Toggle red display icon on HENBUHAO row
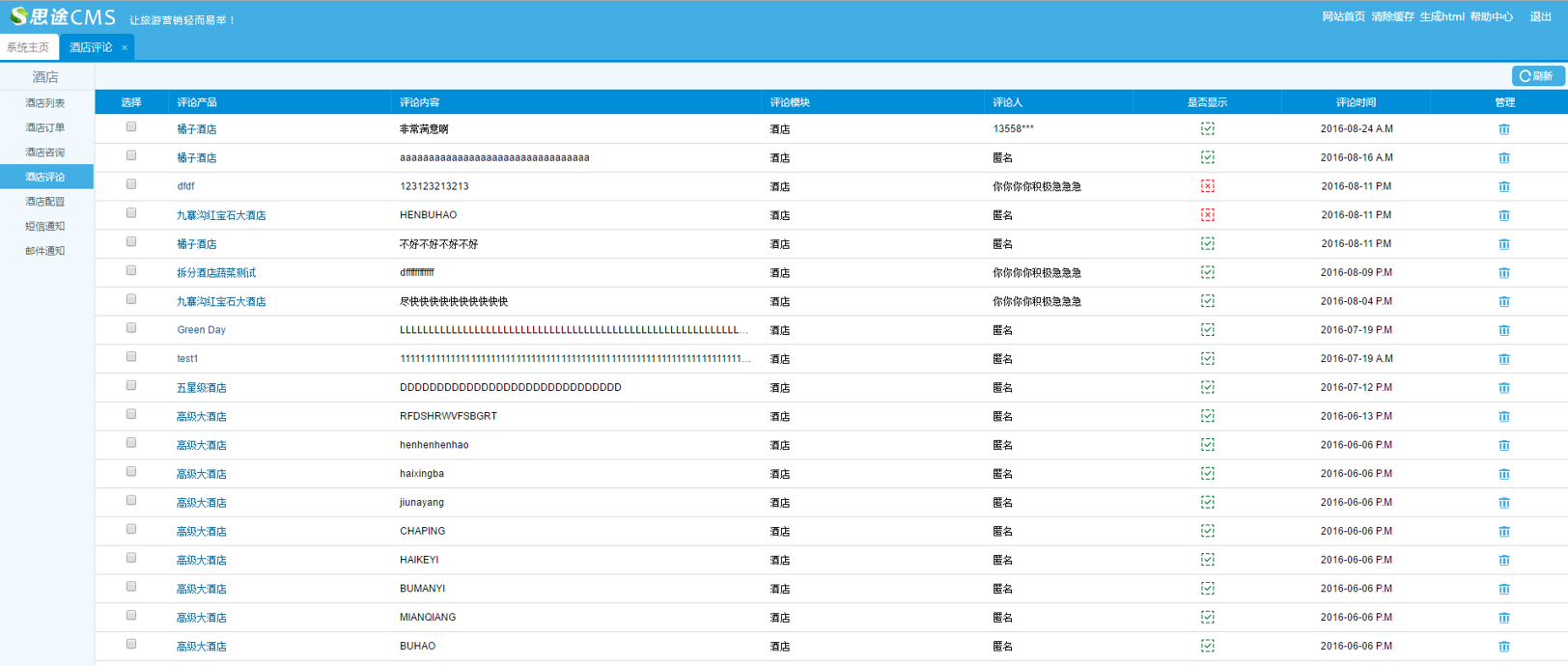This screenshot has width=1568, height=666. click(1207, 215)
